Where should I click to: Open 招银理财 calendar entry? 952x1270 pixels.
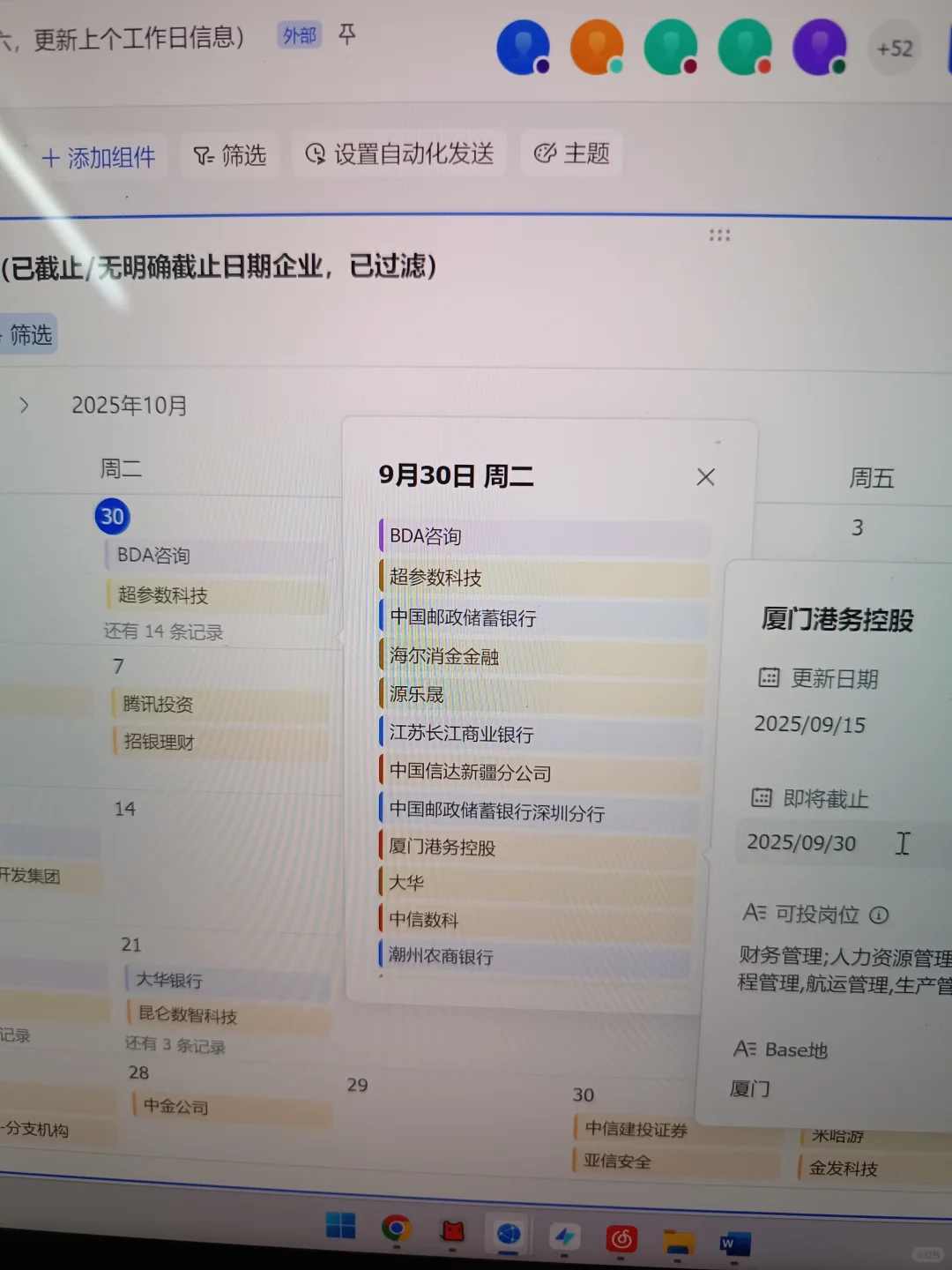[x=220, y=742]
